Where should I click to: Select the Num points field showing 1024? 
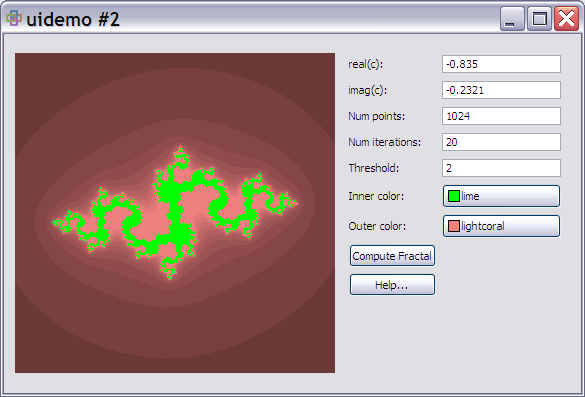(x=501, y=116)
